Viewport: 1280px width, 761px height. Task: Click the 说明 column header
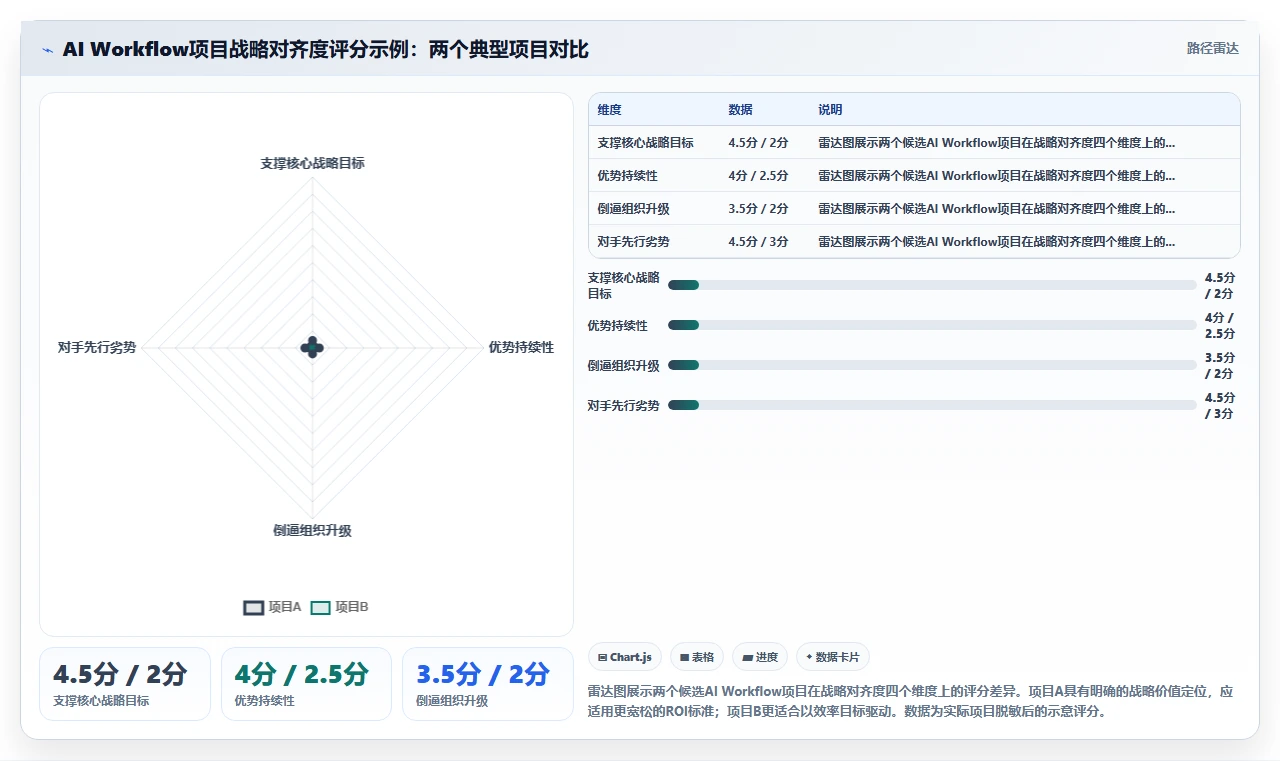tap(830, 110)
